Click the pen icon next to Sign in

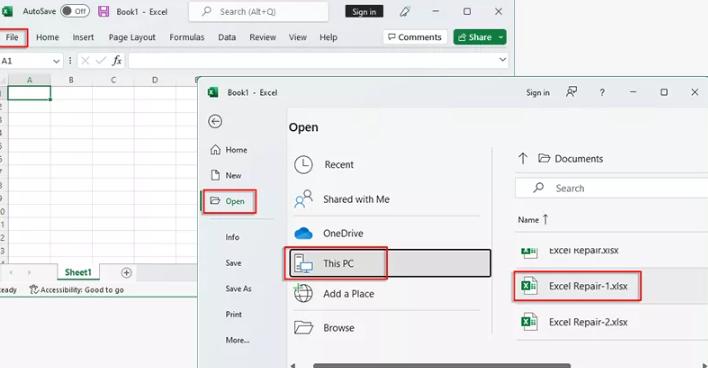[405, 12]
